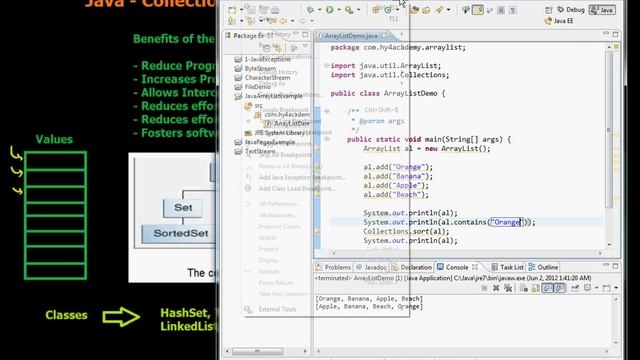Image resolution: width=640 pixels, height=360 pixels.
Task: Open the dropdown arrow beside the Run button
Action: click(x=338, y=10)
